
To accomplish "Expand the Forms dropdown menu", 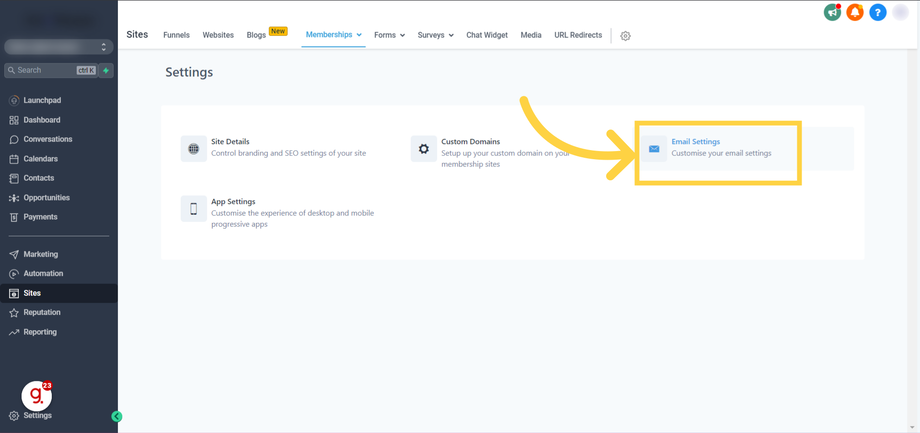I will tap(390, 35).
